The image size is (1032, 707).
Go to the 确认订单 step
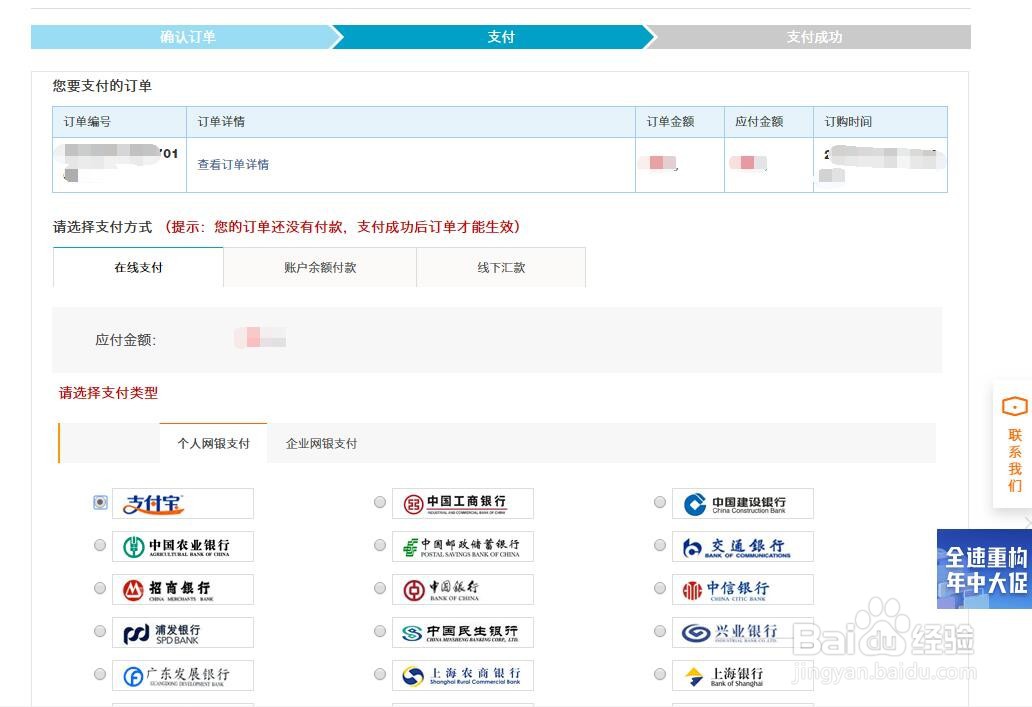pos(187,37)
